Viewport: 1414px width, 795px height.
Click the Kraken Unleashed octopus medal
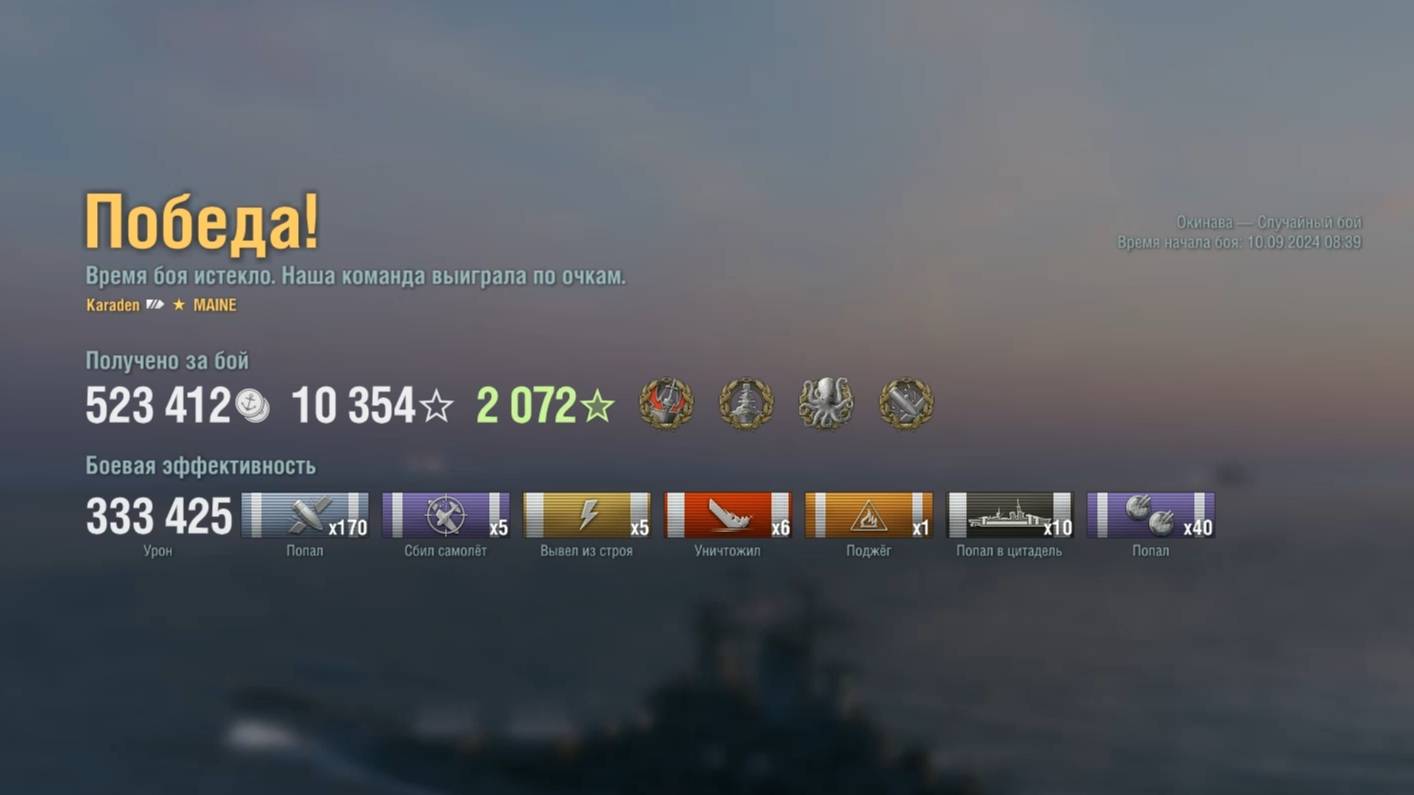[x=826, y=404]
